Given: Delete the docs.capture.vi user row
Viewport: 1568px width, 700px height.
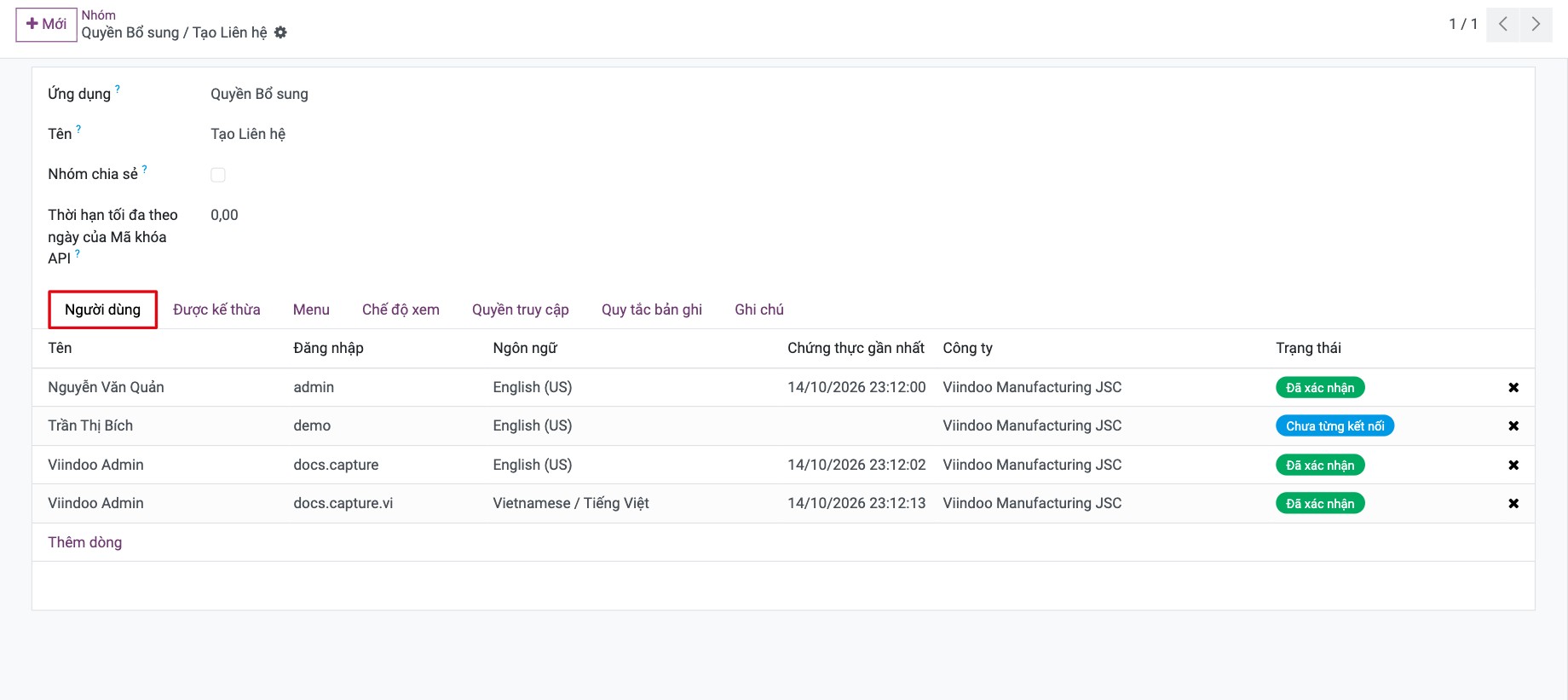Looking at the screenshot, I should (x=1513, y=503).
